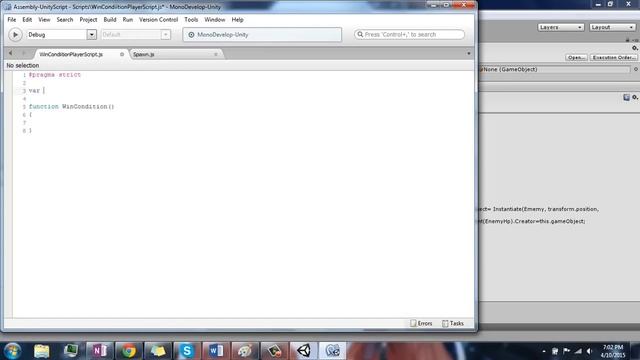The width and height of the screenshot is (640, 360).
Task: Open the View menu
Action: click(x=44, y=20)
